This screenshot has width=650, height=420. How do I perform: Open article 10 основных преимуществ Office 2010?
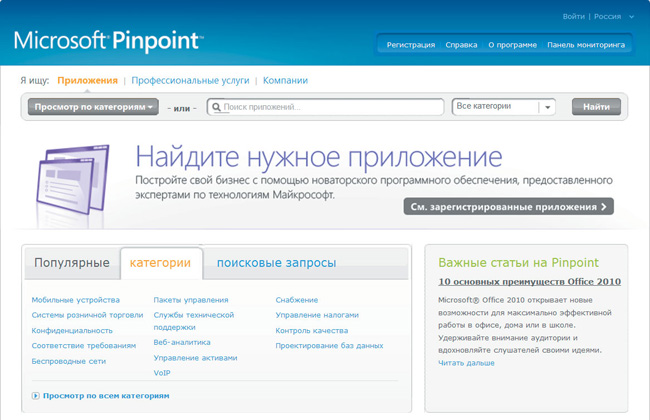[x=529, y=282]
